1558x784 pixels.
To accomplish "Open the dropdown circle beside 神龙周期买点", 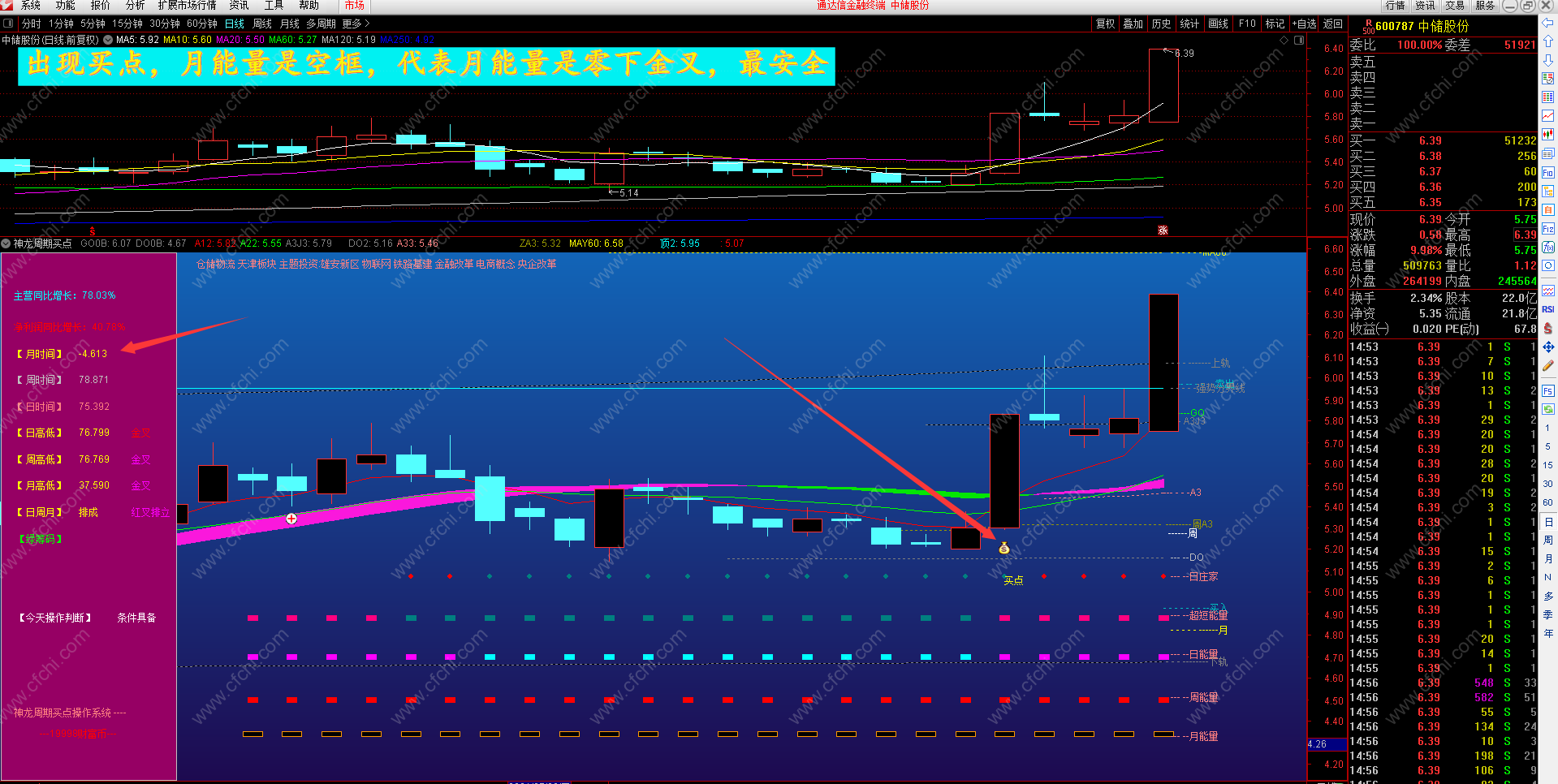I will 6,243.
